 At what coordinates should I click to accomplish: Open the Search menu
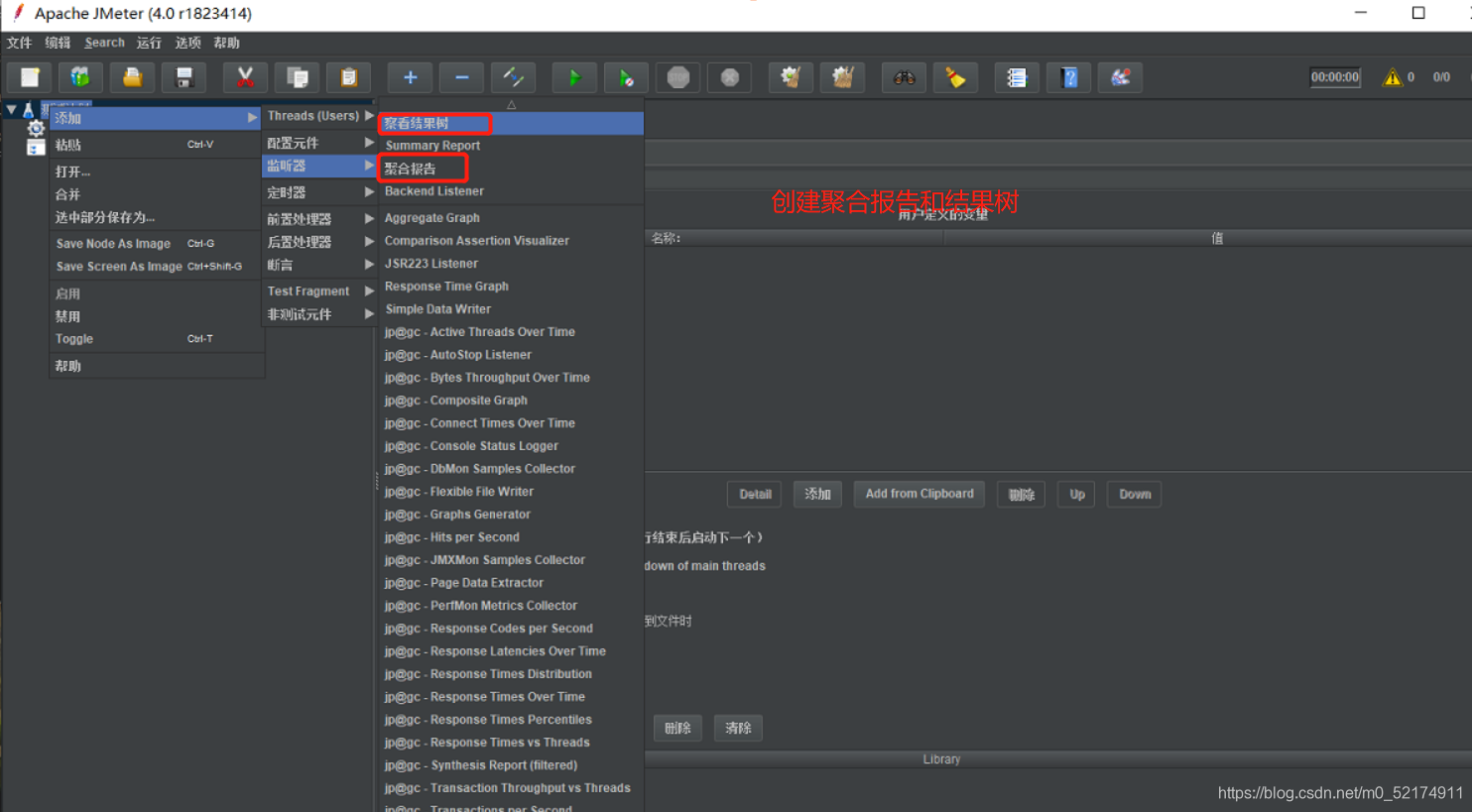[x=104, y=43]
